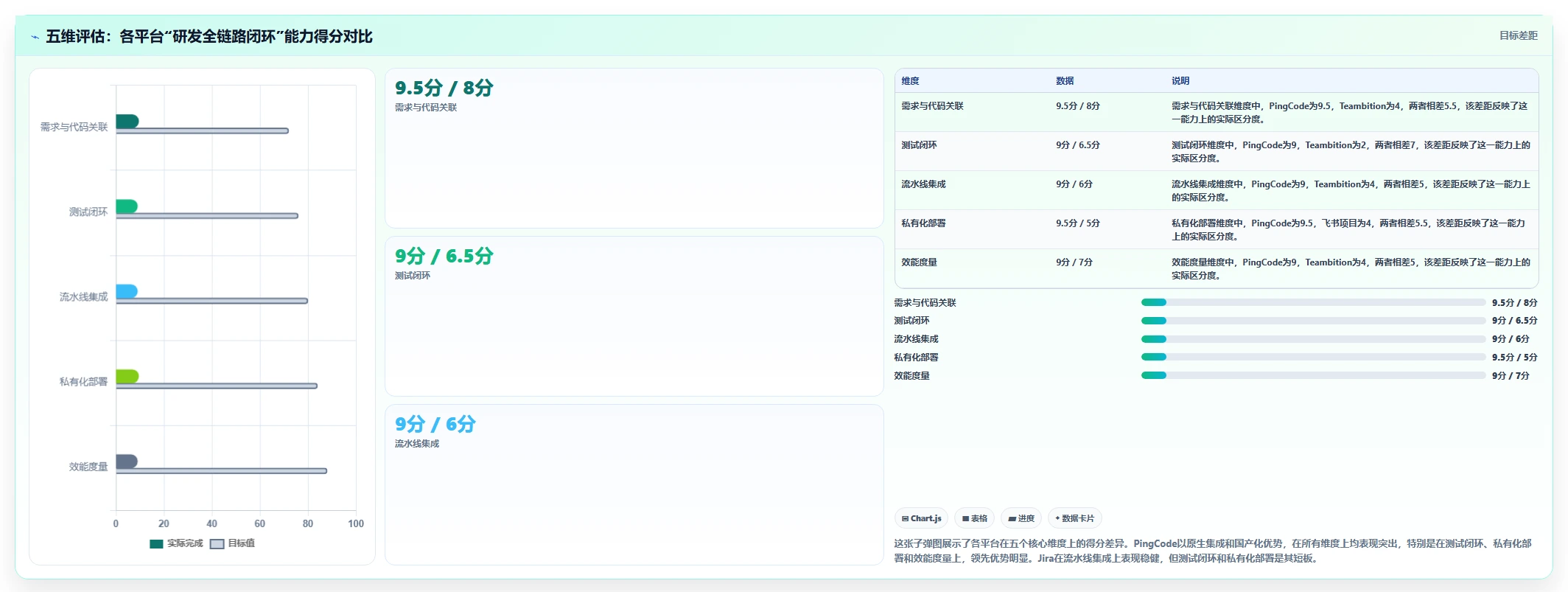This screenshot has height=592, width=1568.
Task: Open the 9.5分 / 8分 data card
Action: click(634, 148)
